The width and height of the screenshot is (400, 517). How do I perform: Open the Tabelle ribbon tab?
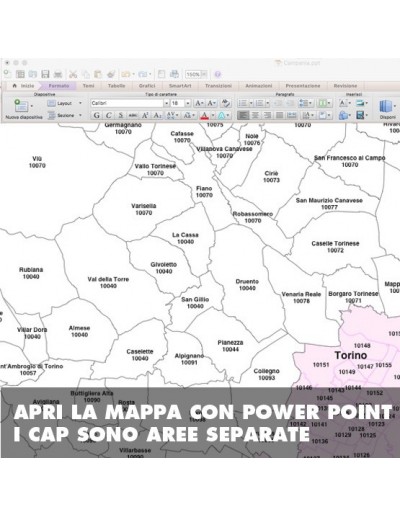[116, 86]
